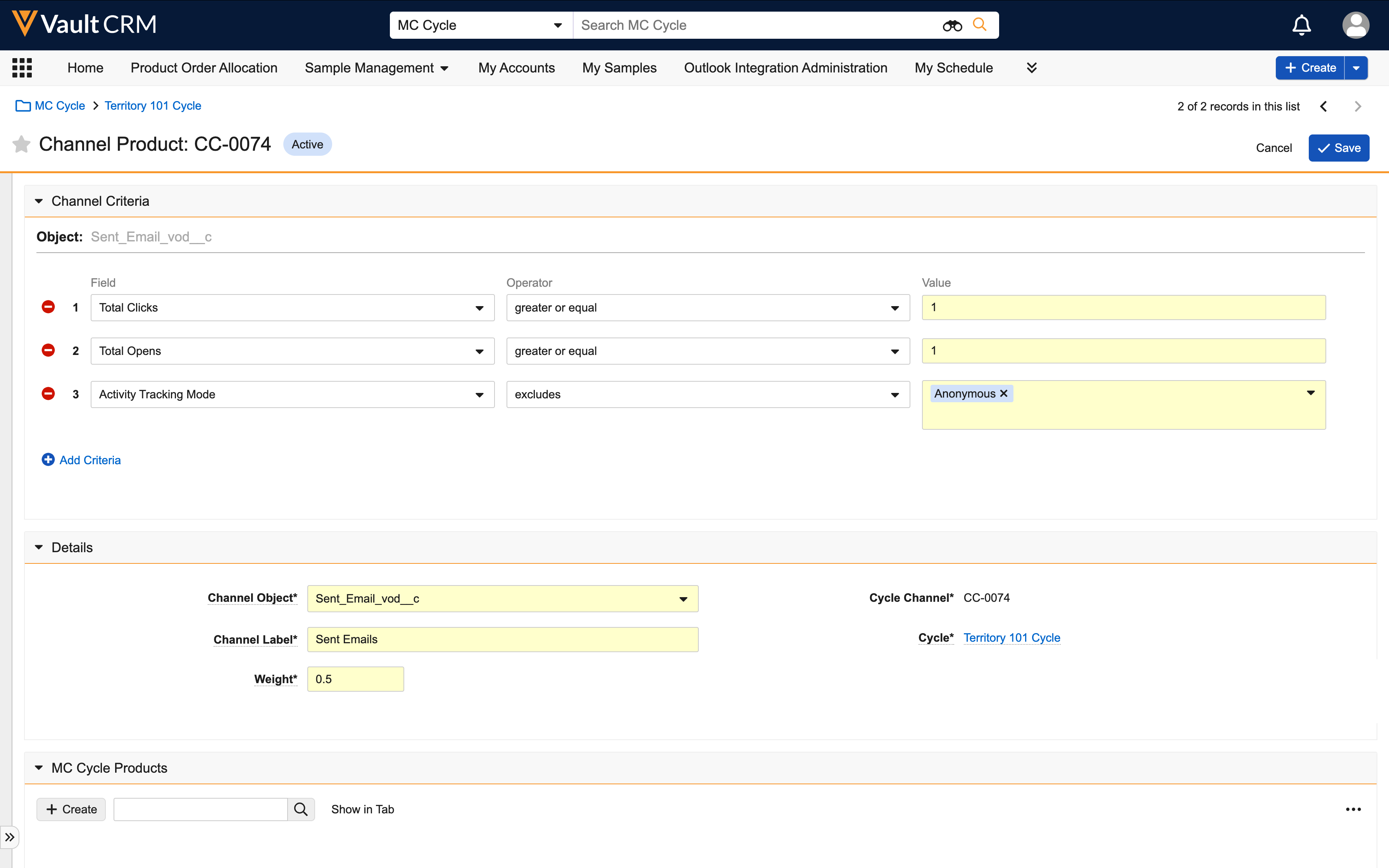The height and width of the screenshot is (868, 1389).
Task: Open the Sample Management menu
Action: tap(376, 68)
